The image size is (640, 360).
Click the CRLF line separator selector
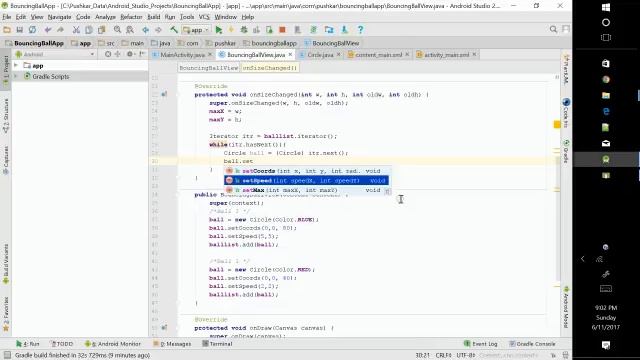point(443,356)
